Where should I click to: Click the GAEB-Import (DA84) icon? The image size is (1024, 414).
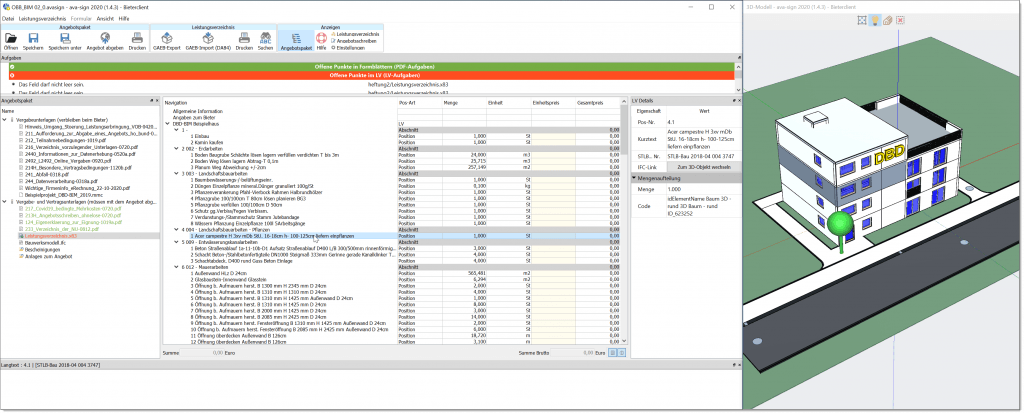pyautogui.click(x=208, y=39)
